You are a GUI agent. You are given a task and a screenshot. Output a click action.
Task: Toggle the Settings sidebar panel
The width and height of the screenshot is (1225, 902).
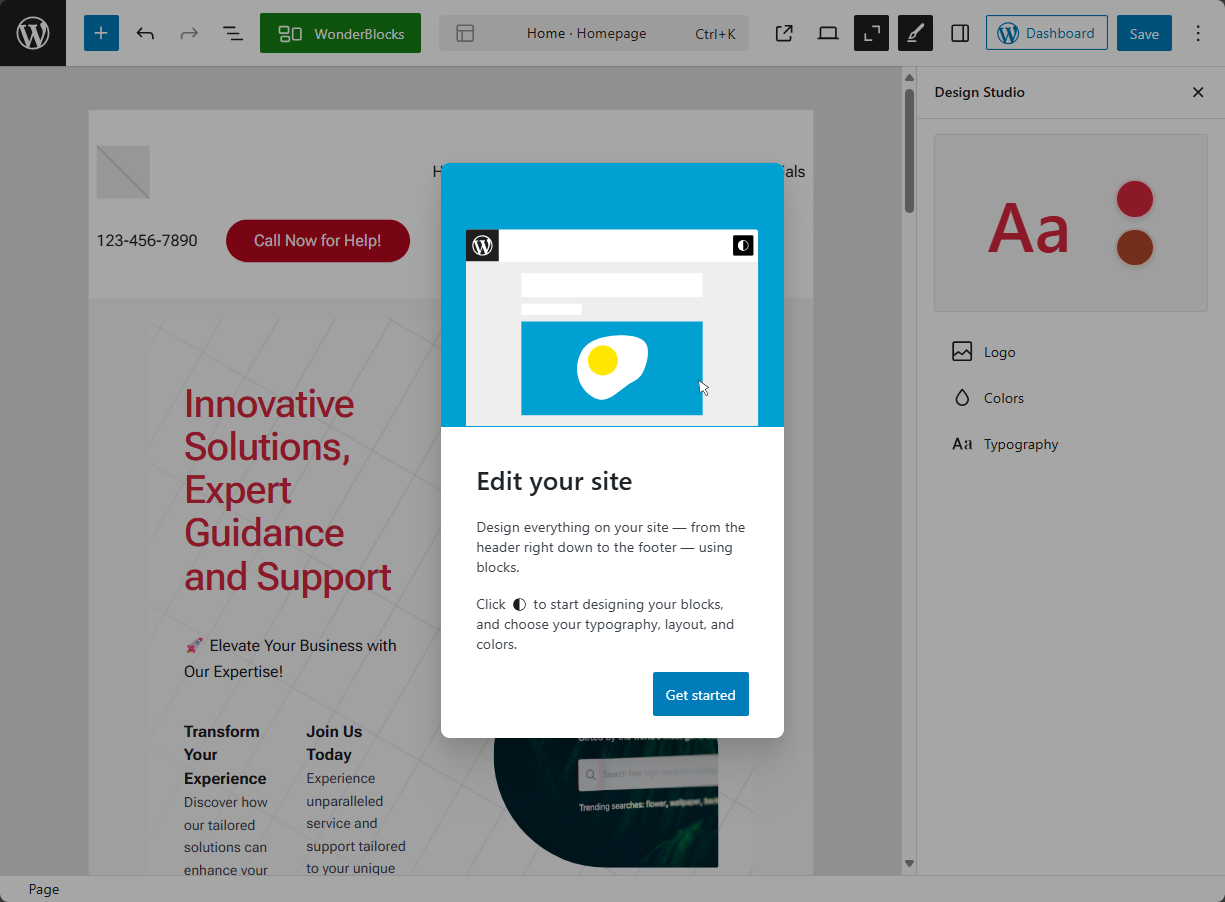click(960, 33)
